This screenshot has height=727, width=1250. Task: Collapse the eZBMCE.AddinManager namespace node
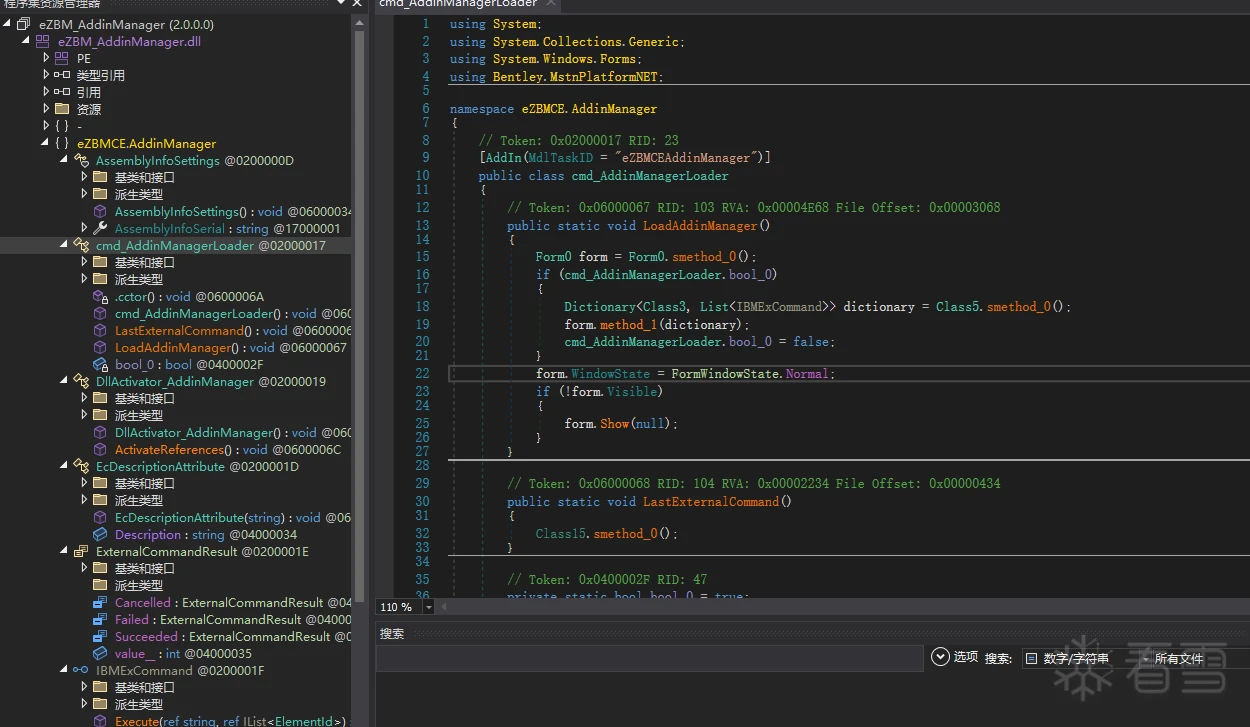46,143
